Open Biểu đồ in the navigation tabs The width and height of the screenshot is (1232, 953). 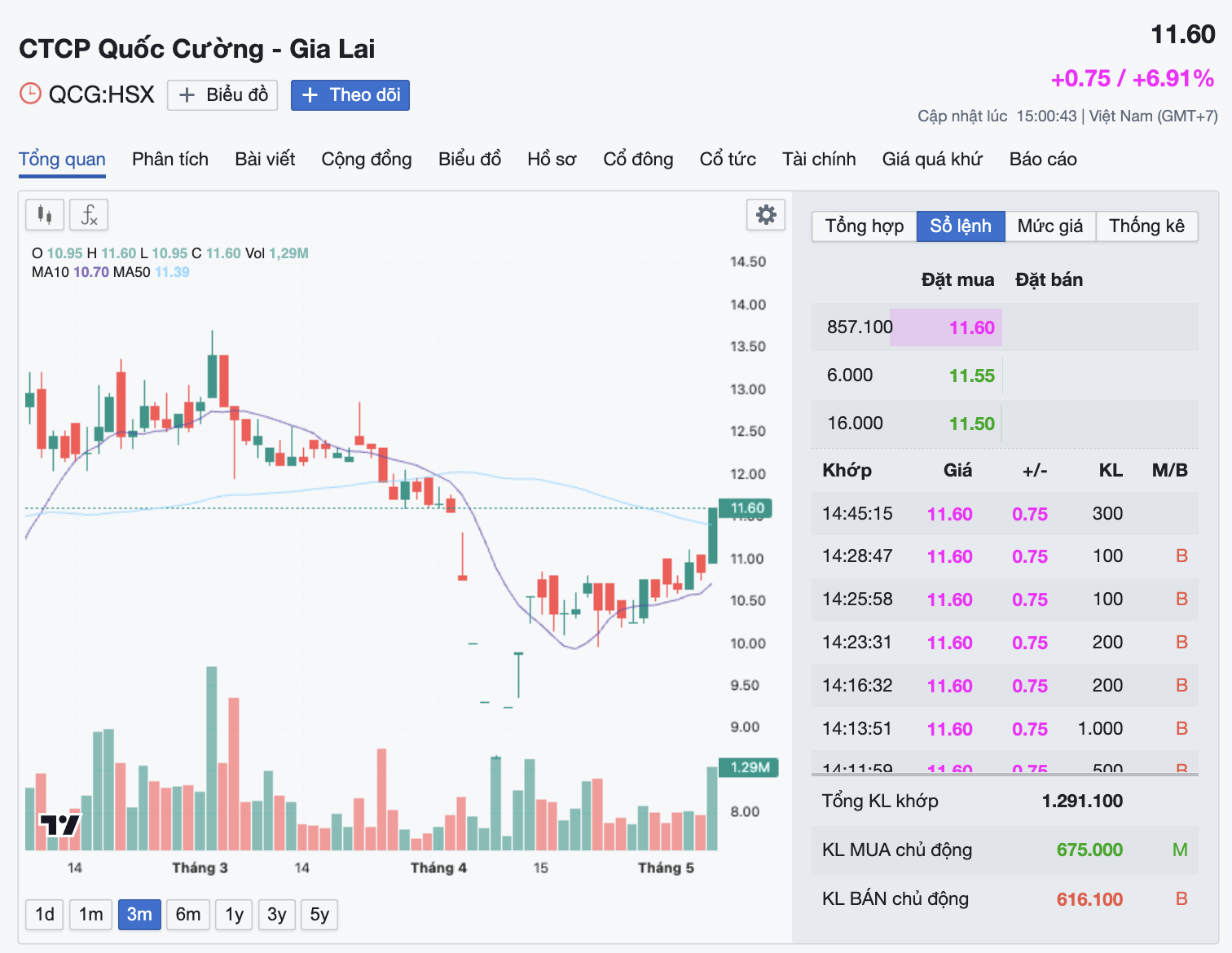(x=469, y=160)
